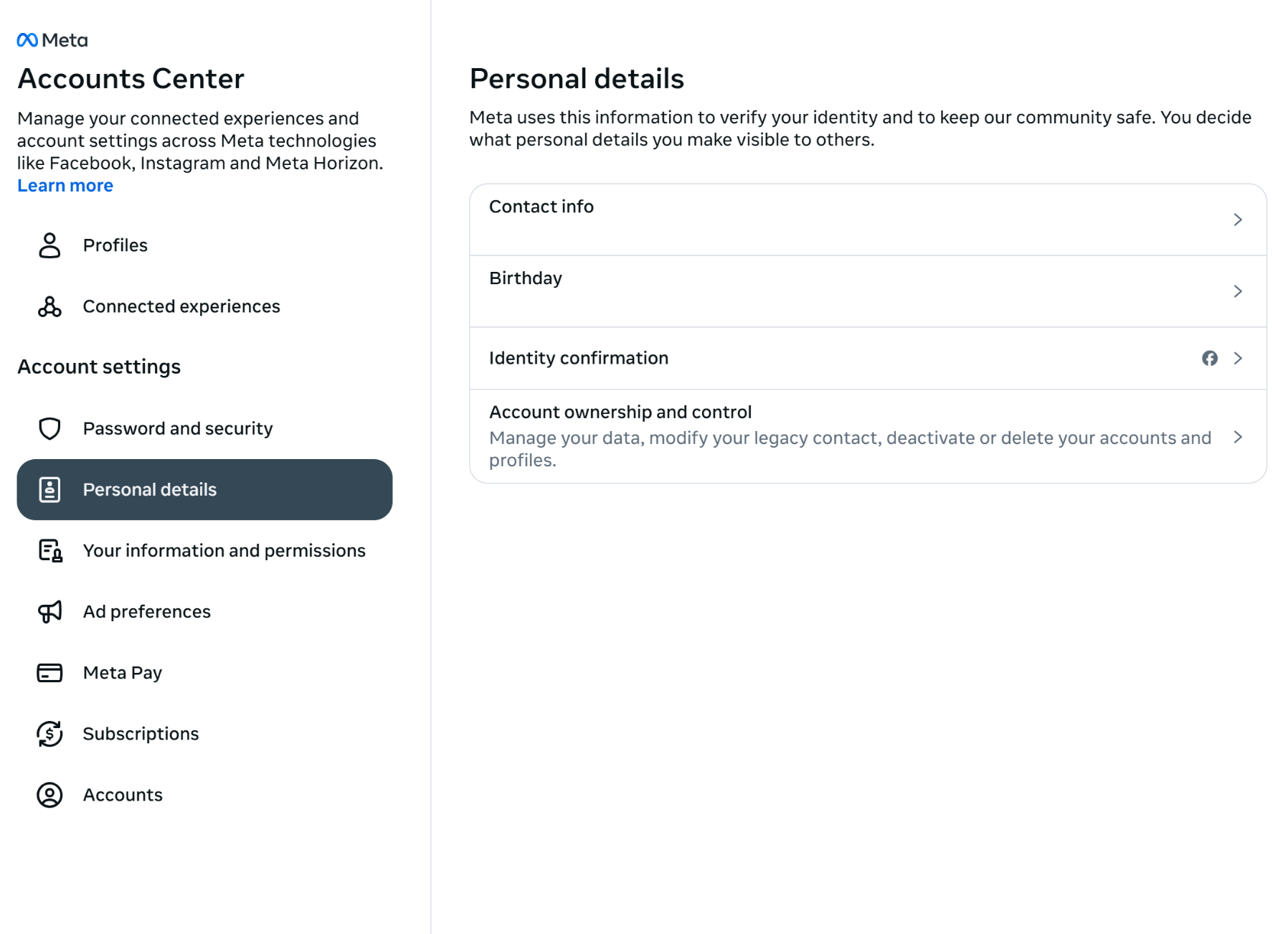Select Your information and permissions menu item
The image size is (1288, 934).
(x=224, y=550)
